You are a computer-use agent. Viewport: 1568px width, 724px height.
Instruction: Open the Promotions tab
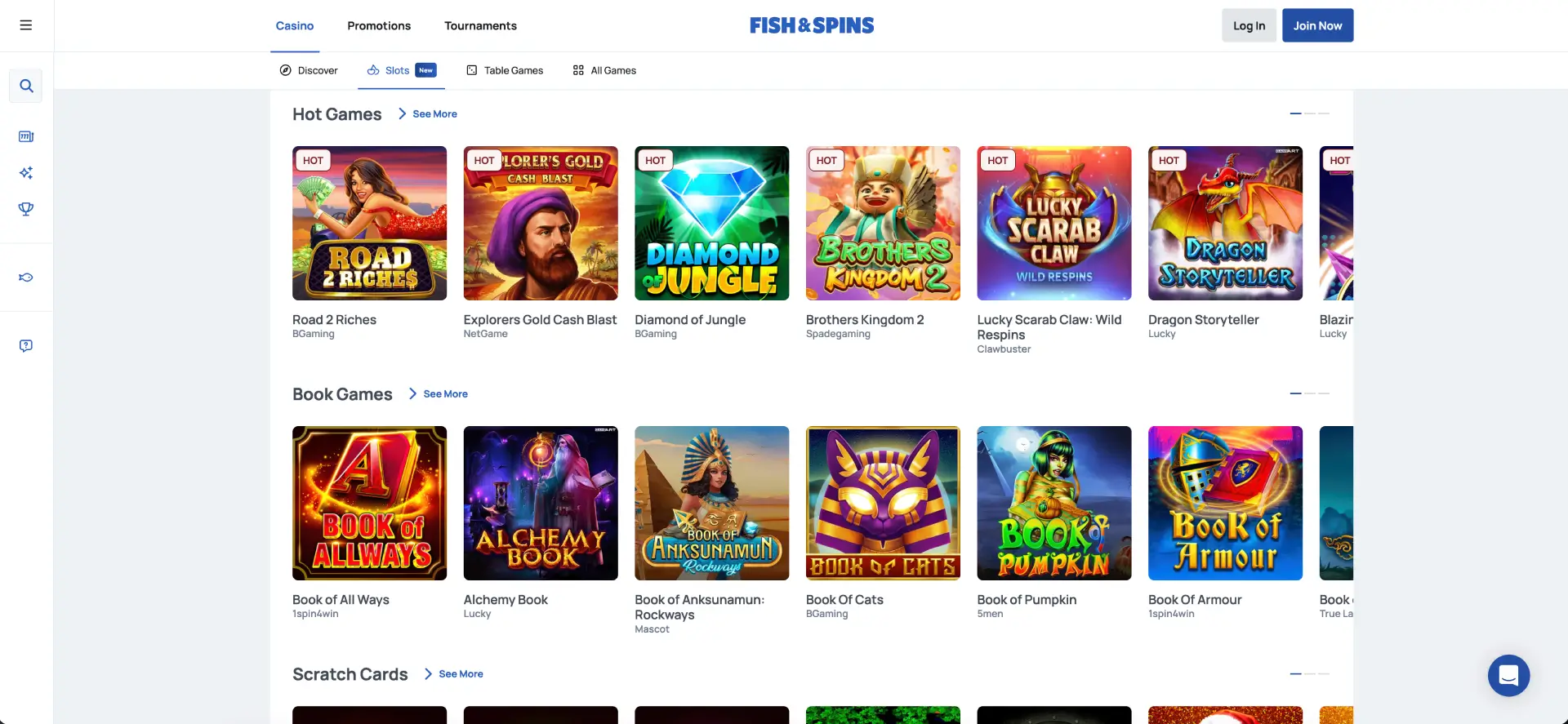tap(379, 25)
